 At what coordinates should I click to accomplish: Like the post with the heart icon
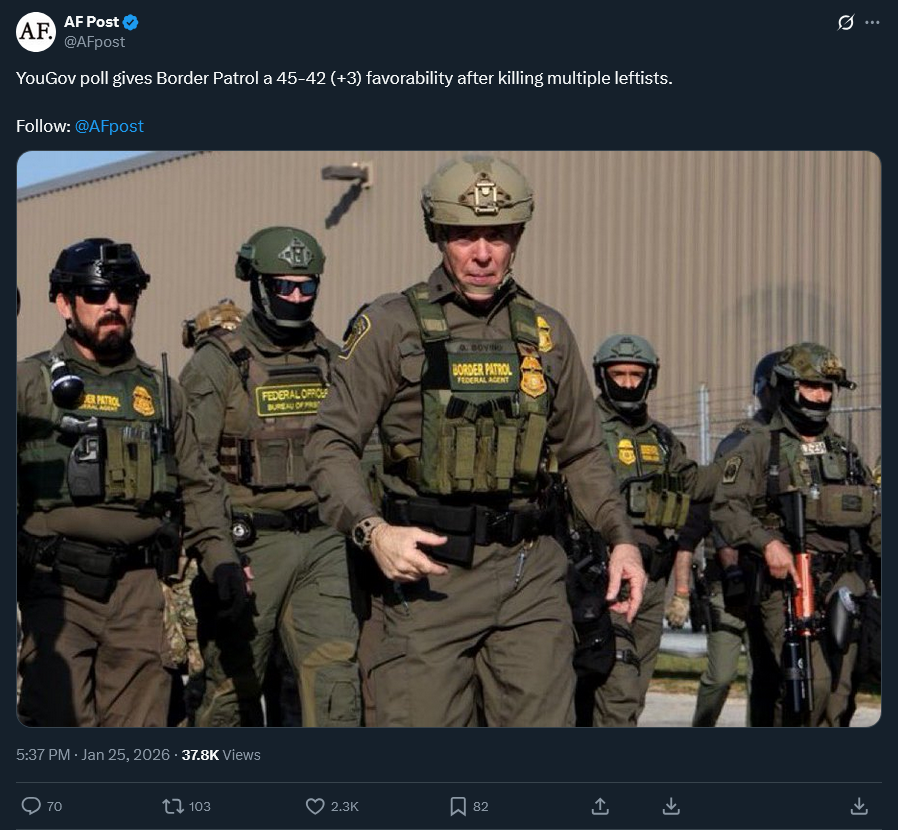point(315,807)
